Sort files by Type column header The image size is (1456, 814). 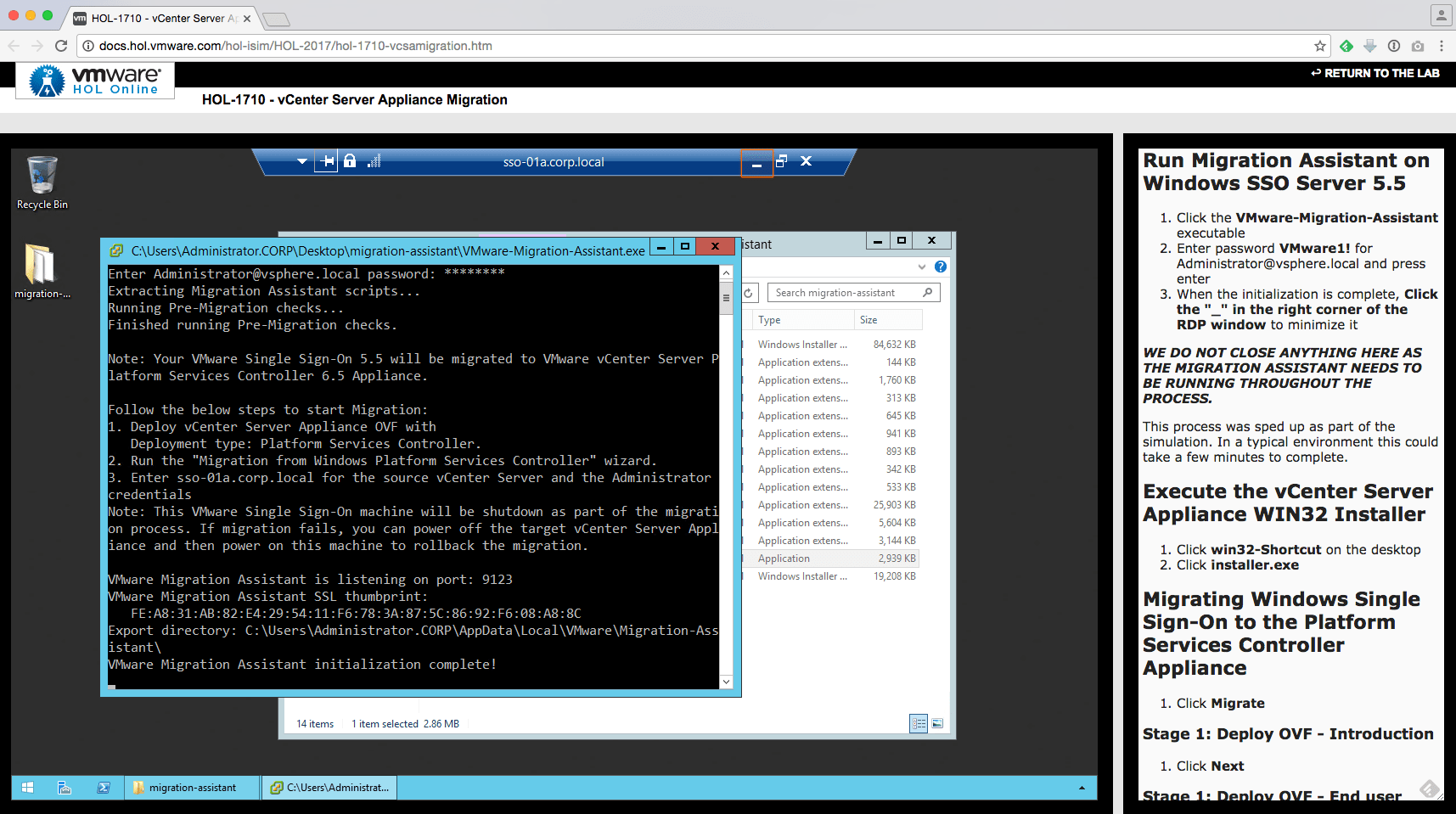803,320
